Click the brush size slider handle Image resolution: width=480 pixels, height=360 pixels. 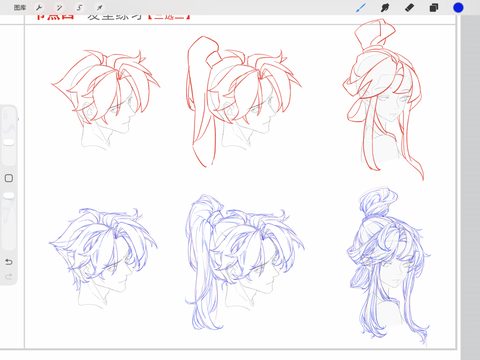(9, 143)
